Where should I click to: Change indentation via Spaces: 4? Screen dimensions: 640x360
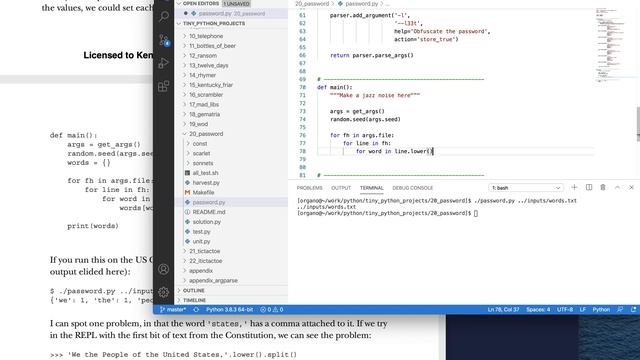538,310
